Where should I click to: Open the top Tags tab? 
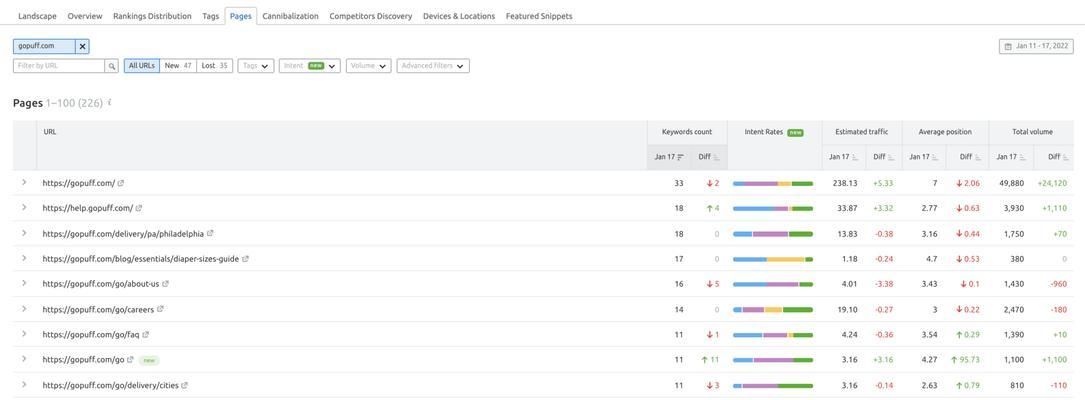(x=210, y=16)
